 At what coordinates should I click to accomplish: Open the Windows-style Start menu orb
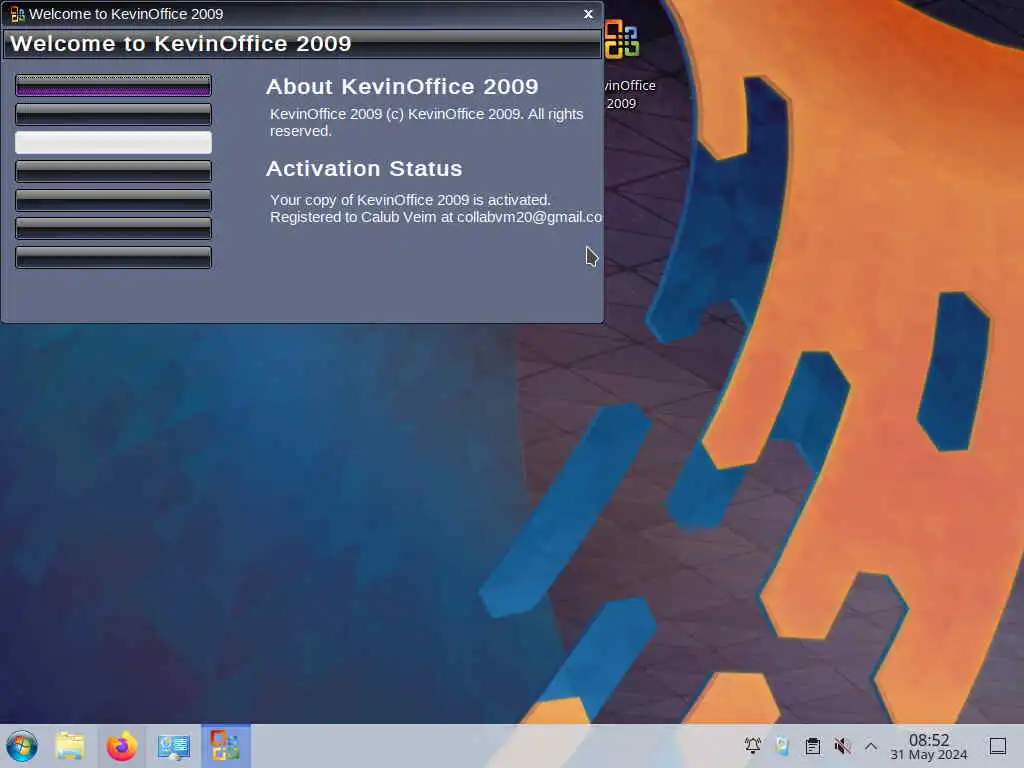coord(22,746)
